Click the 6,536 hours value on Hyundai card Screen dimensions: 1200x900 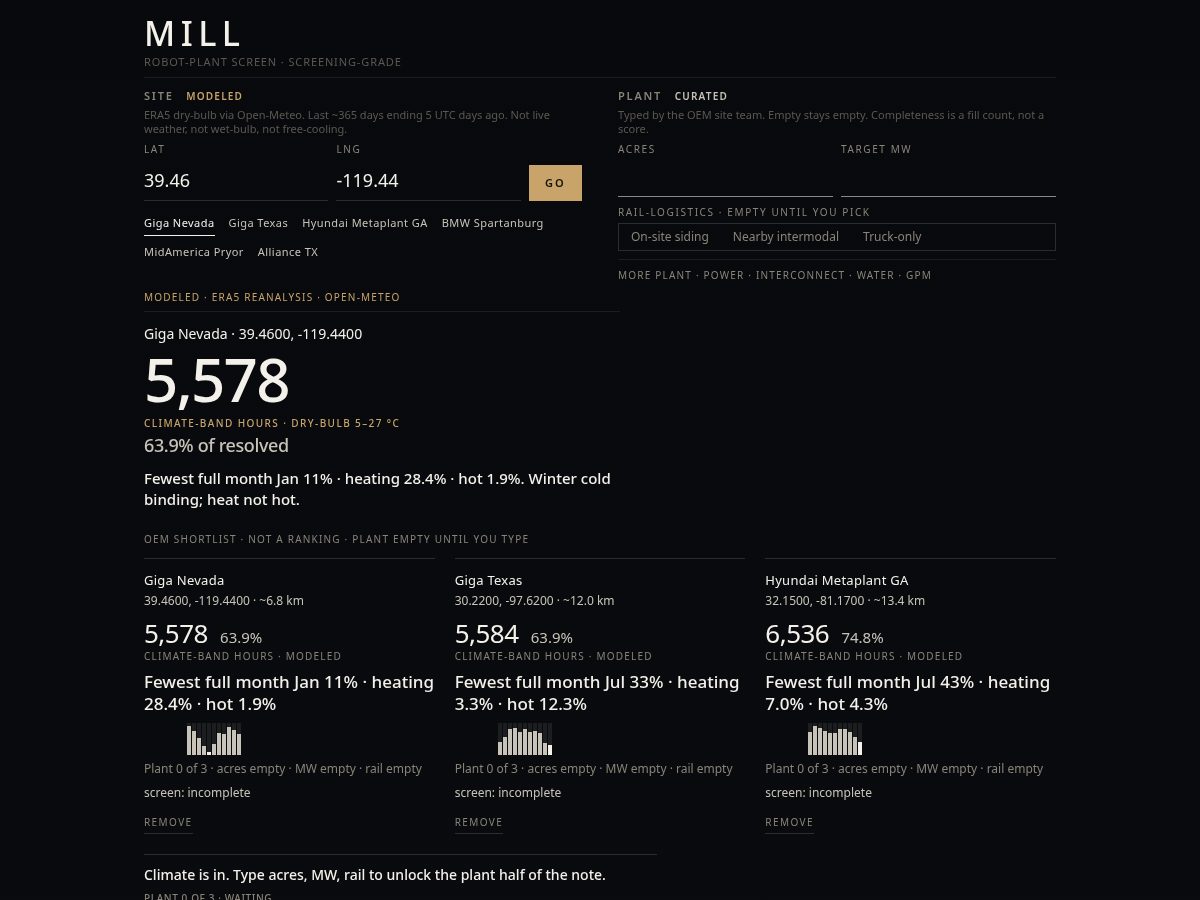pos(797,634)
